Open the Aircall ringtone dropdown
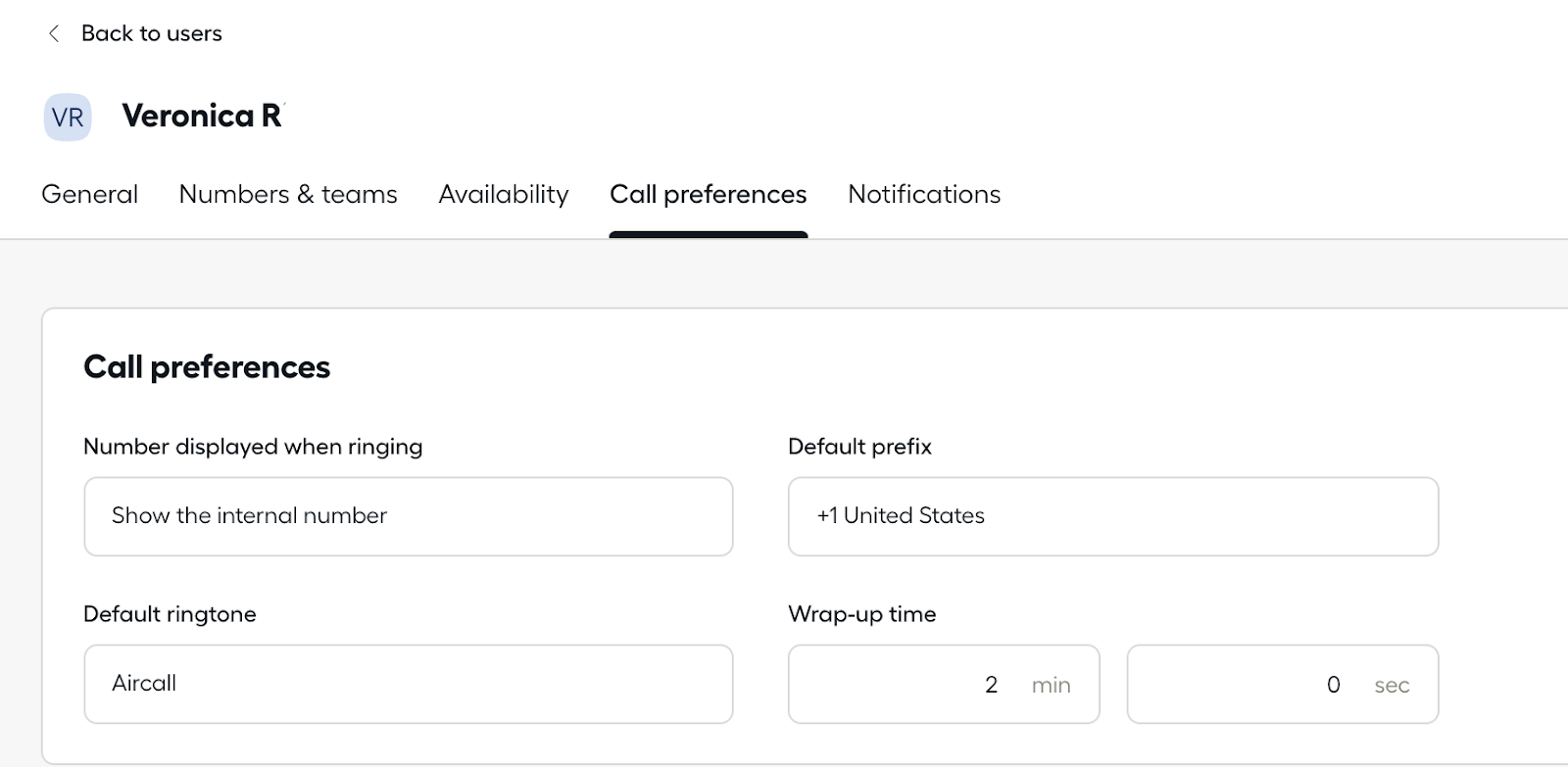The image size is (1568, 767). tap(409, 684)
